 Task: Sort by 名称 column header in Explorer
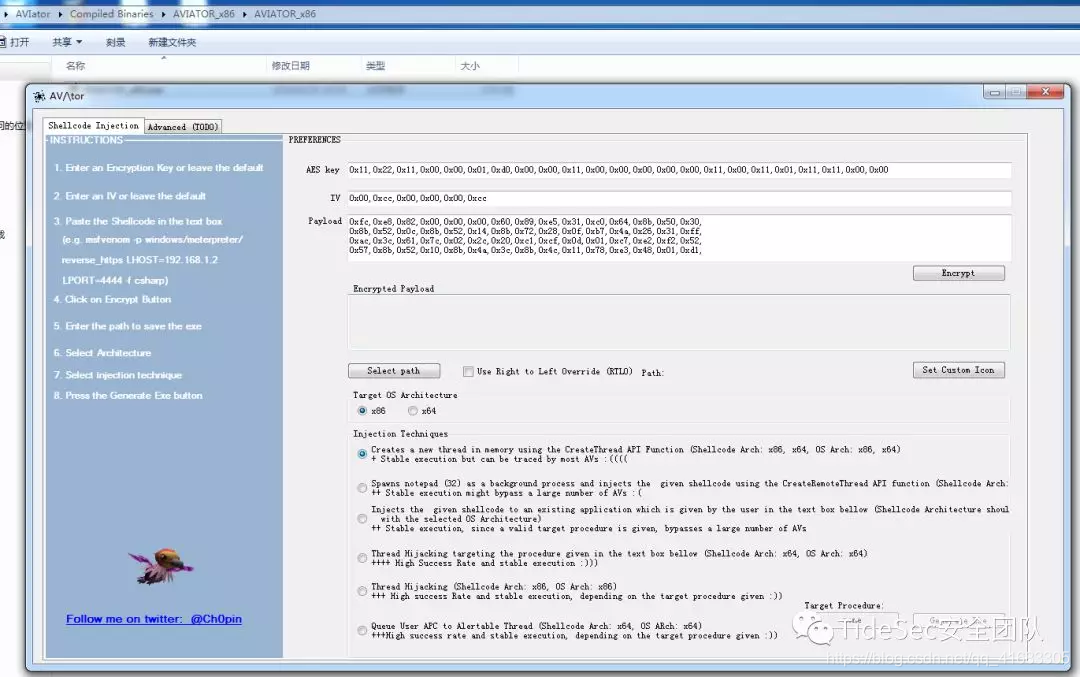(x=76, y=65)
